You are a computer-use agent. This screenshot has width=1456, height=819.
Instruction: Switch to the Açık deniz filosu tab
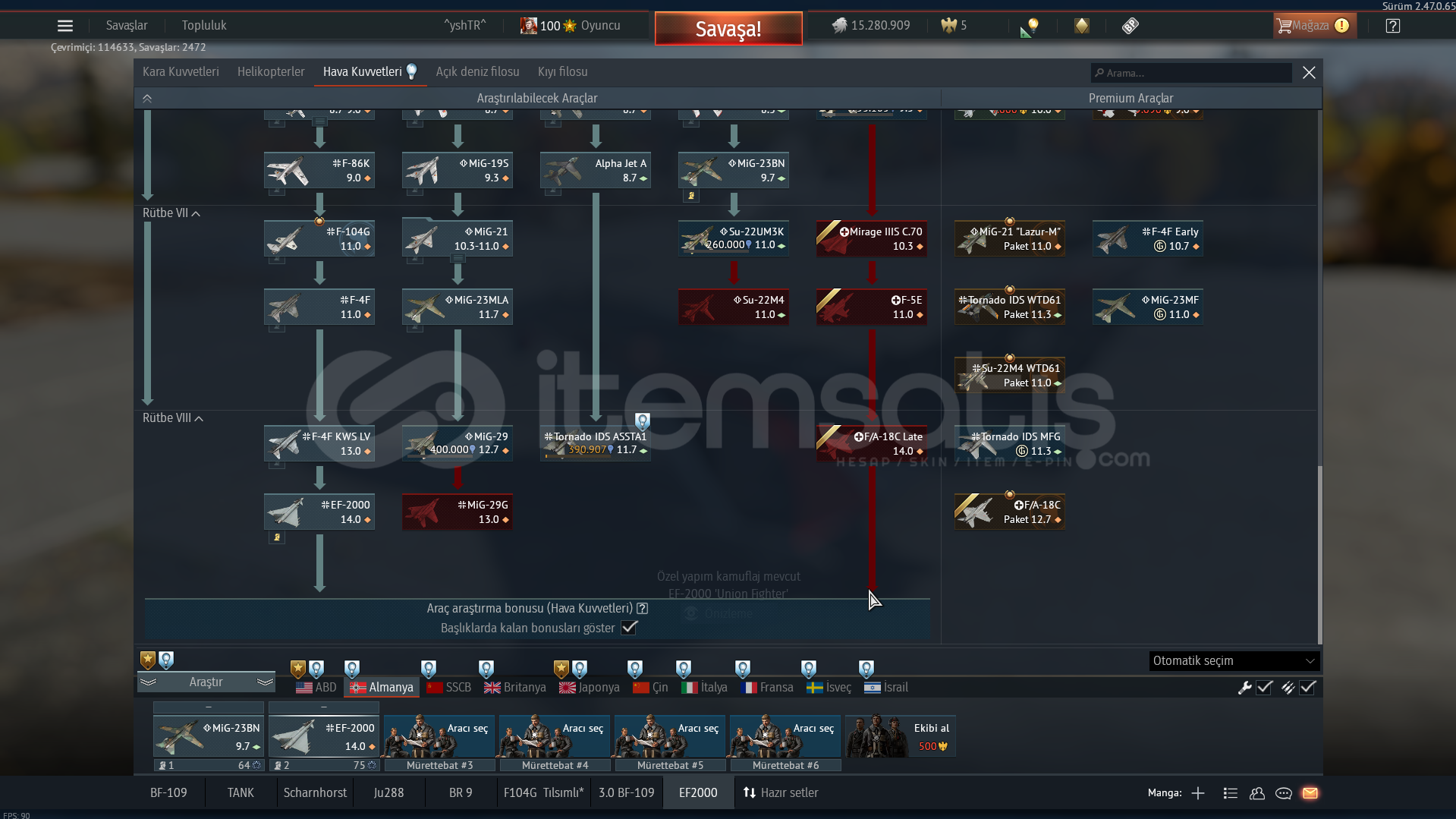tap(477, 72)
